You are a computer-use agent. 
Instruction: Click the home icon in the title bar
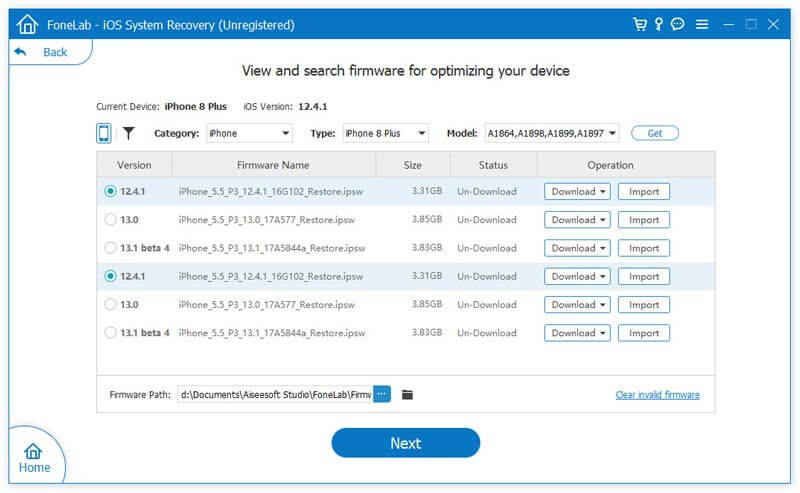pyautogui.click(x=27, y=24)
